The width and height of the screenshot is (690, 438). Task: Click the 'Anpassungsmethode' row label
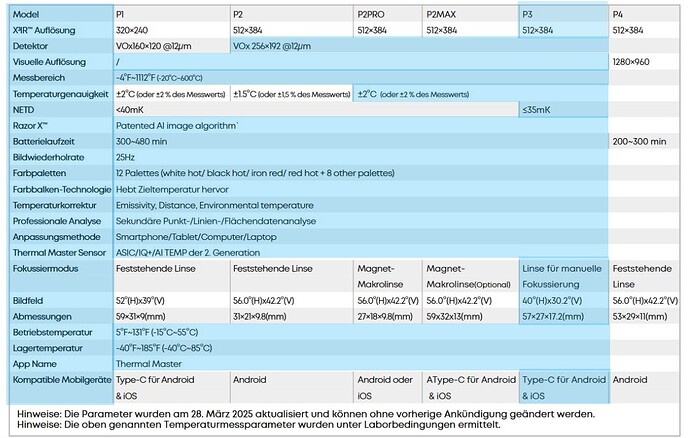(56, 237)
